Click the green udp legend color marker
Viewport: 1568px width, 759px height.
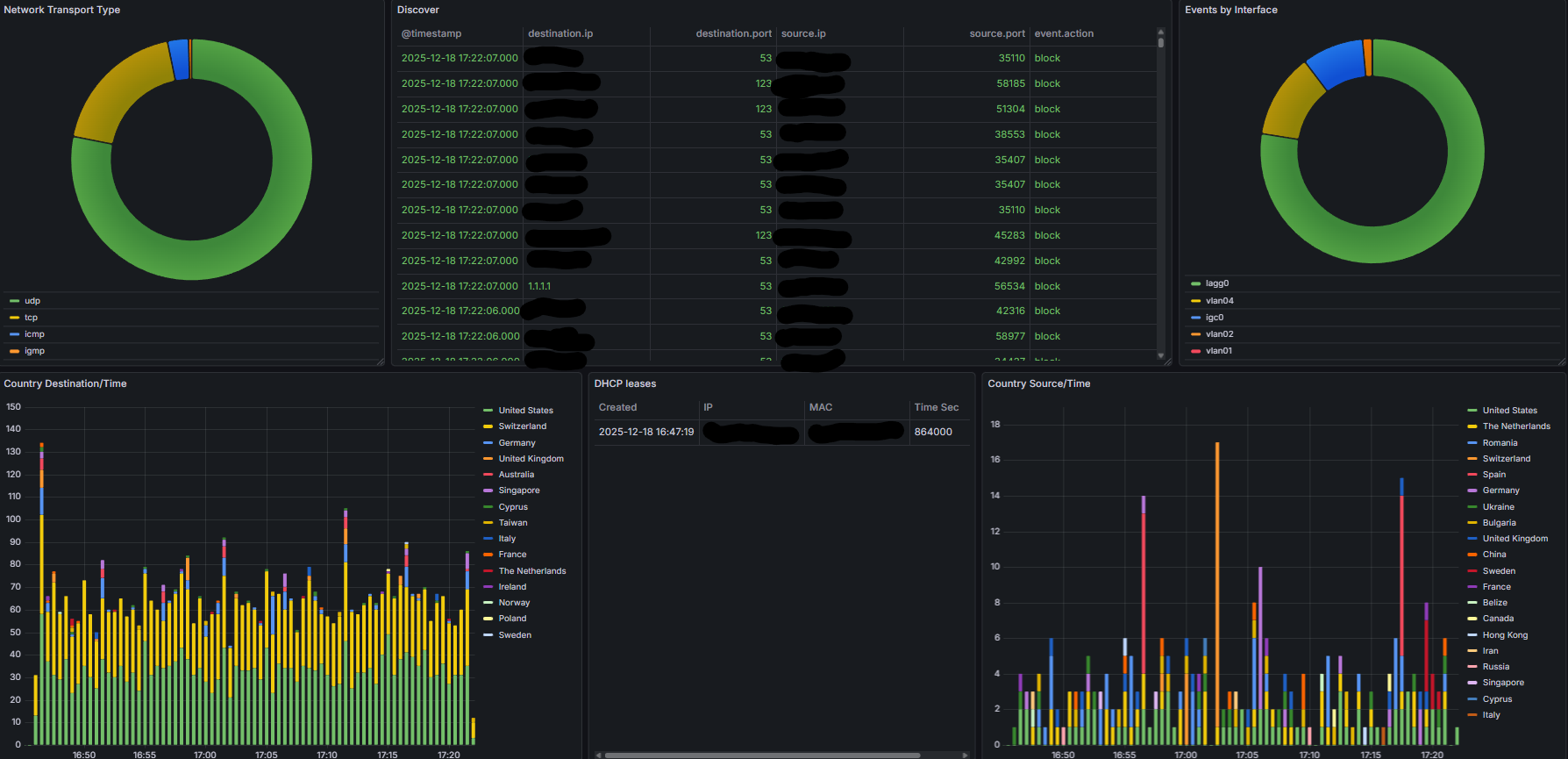14,301
